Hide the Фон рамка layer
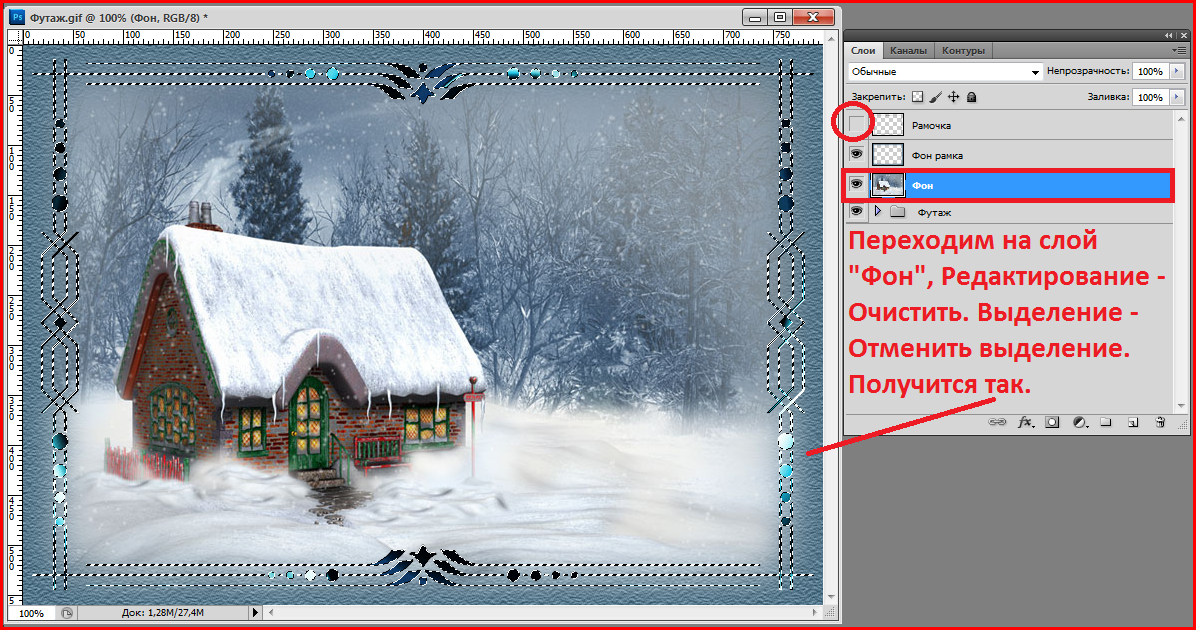 click(x=857, y=154)
